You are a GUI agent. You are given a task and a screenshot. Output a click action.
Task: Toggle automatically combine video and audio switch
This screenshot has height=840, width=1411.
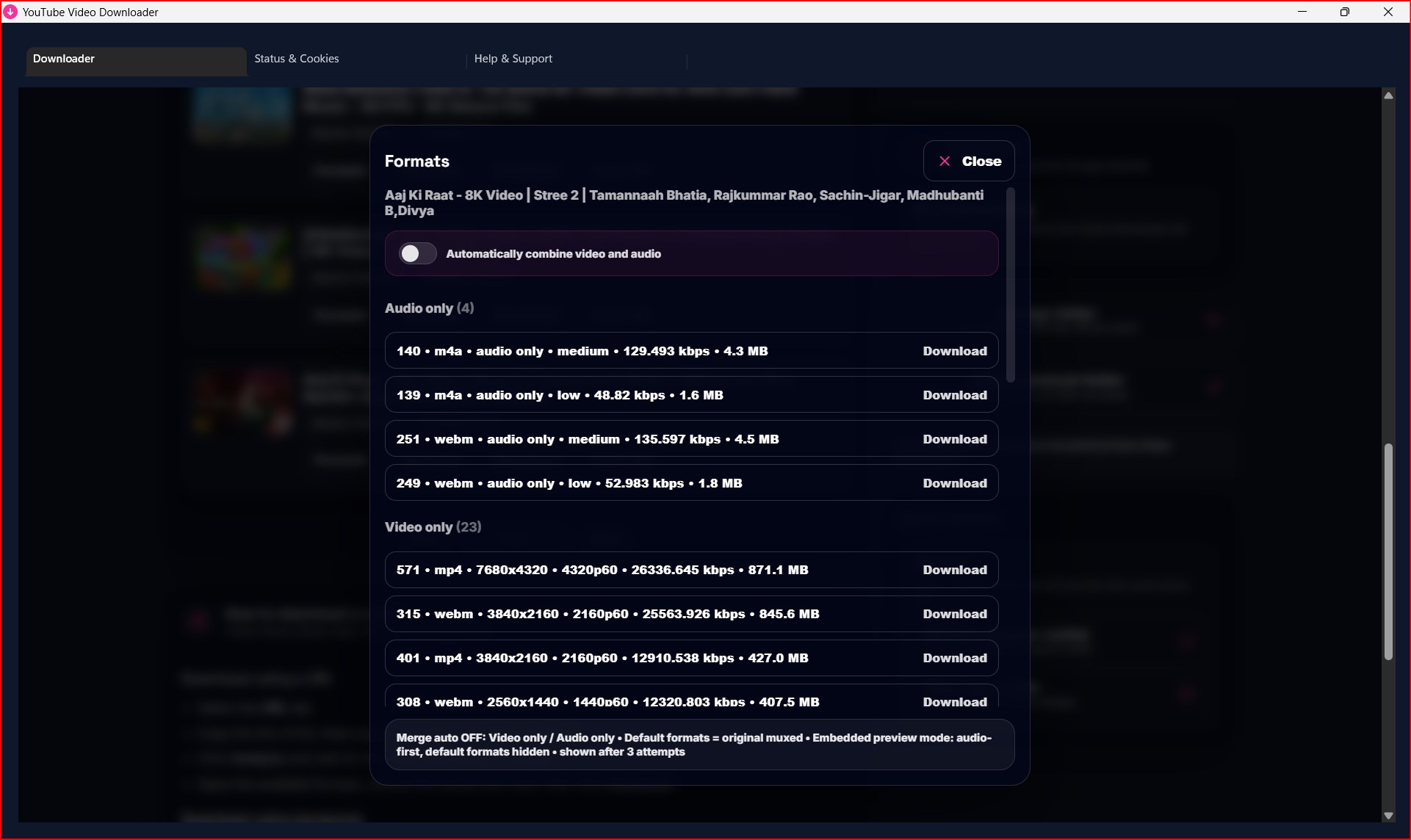(417, 253)
